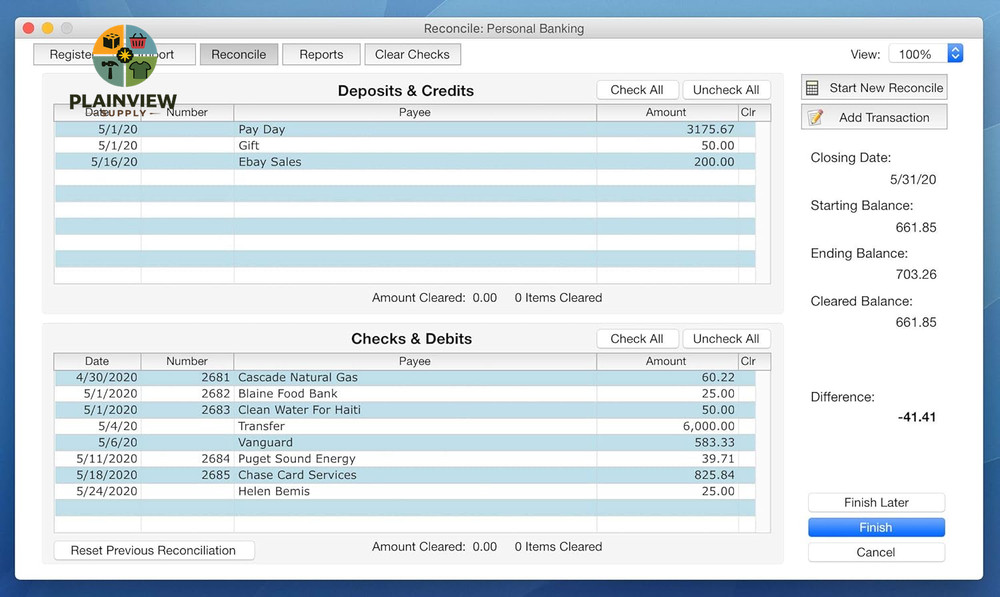
Task: Click the 5/31/20 closing date value
Action: click(913, 180)
